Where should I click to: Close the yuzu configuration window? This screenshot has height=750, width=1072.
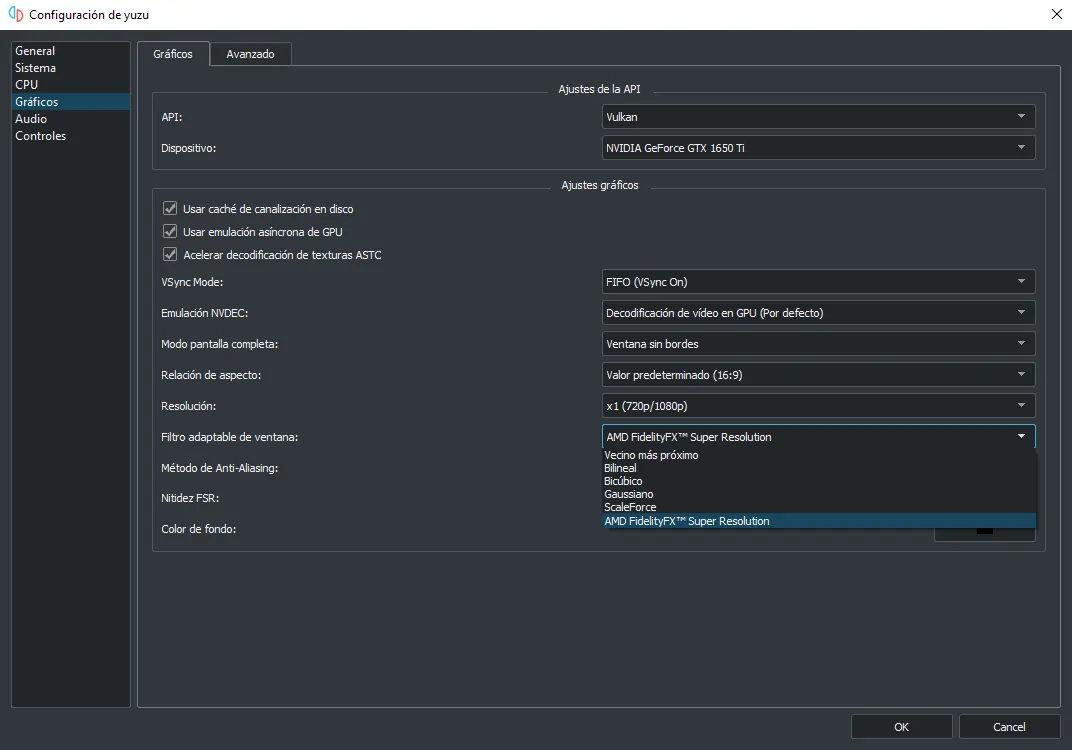1057,14
